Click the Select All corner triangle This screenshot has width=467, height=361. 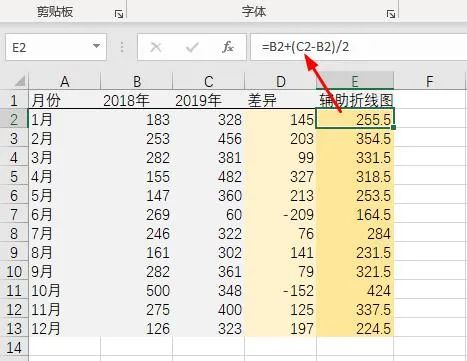point(20,81)
